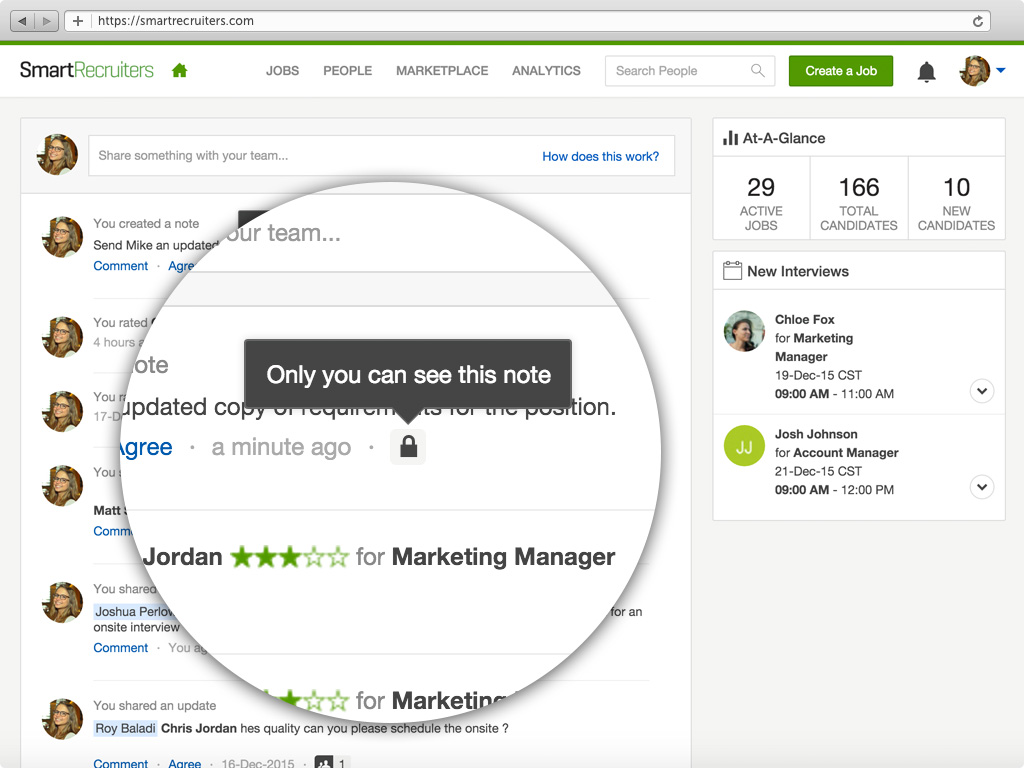The width and height of the screenshot is (1024, 768).
Task: Click Chloe Fox's interview photo
Action: click(x=744, y=331)
